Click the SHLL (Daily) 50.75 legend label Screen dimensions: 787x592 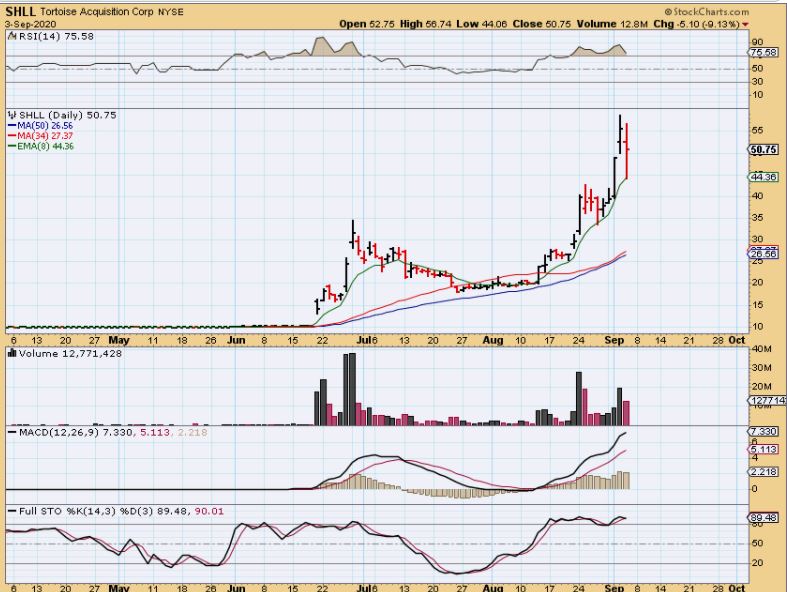click(68, 115)
